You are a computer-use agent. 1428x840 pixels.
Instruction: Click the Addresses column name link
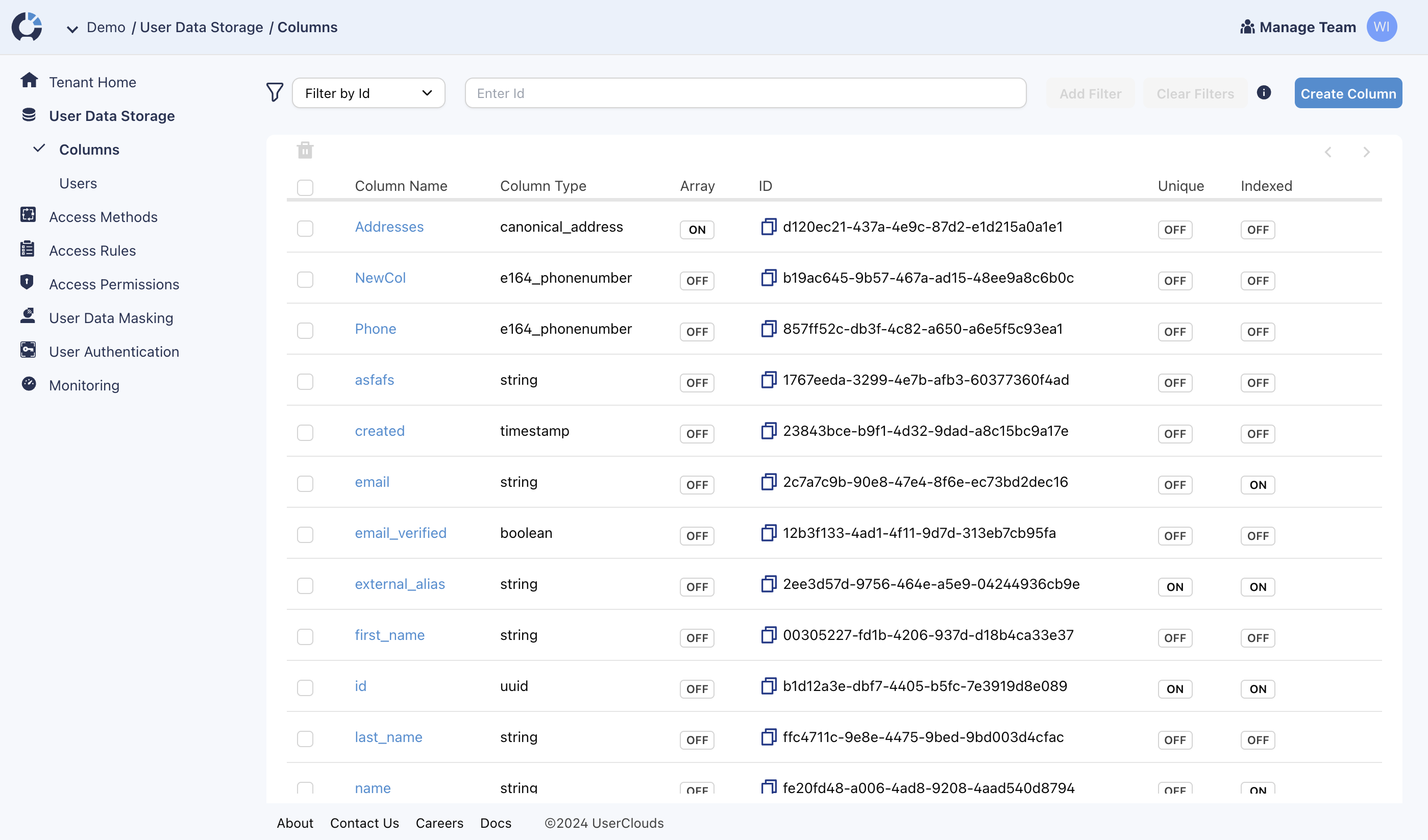[390, 226]
